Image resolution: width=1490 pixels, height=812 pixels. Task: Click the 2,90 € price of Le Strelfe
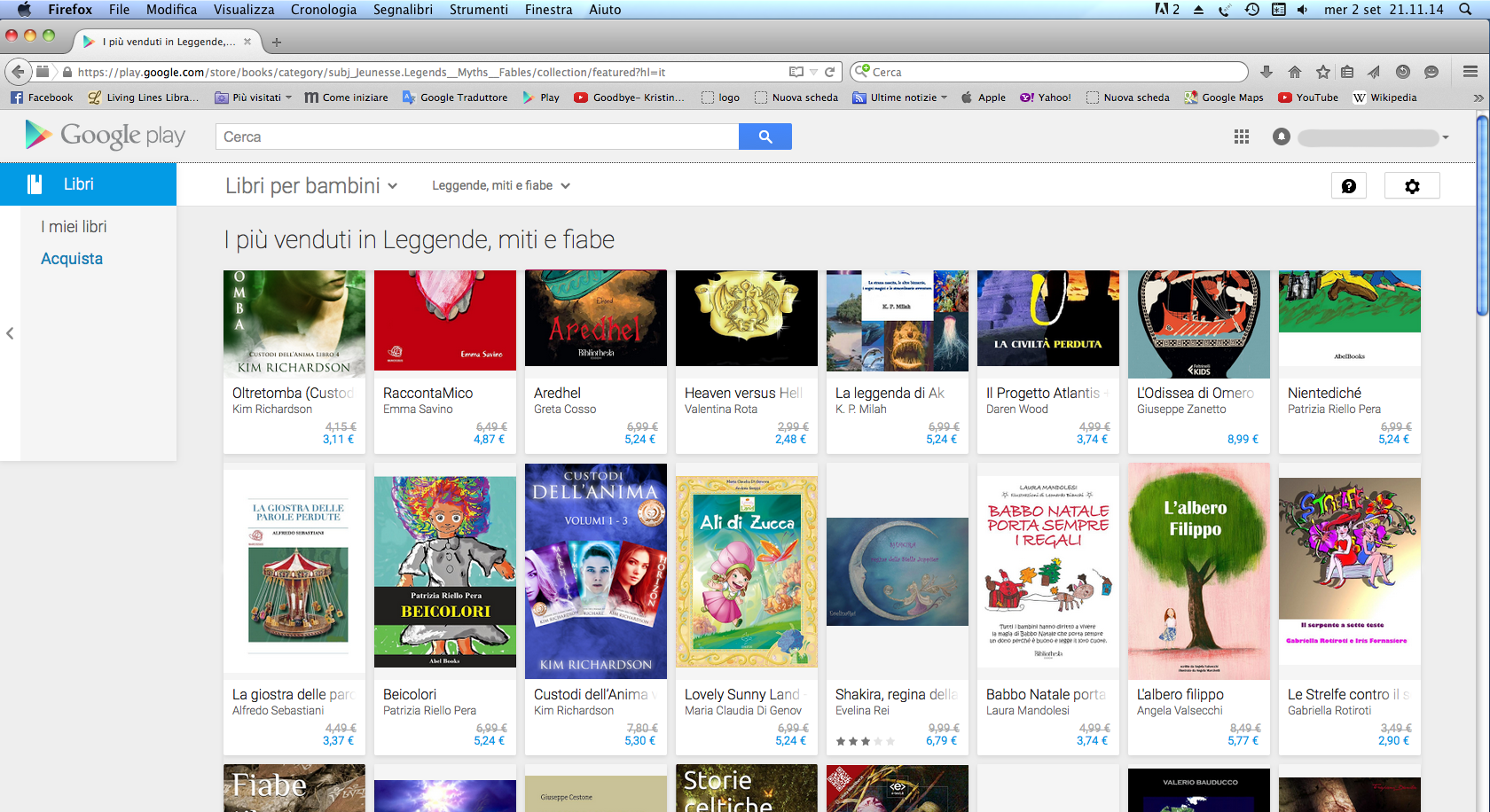(x=1393, y=740)
